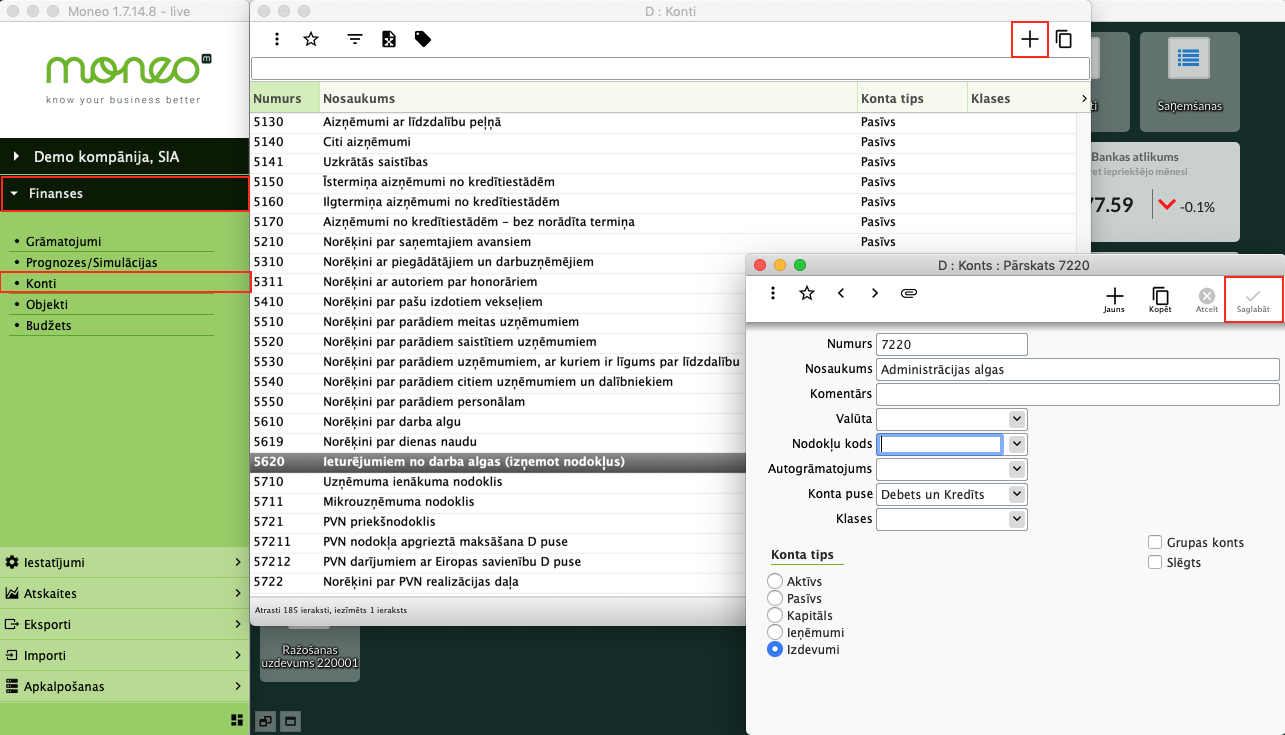Open Grāmatojumi in Finanses menu
Screen dimensions: 1285x735
(63, 241)
